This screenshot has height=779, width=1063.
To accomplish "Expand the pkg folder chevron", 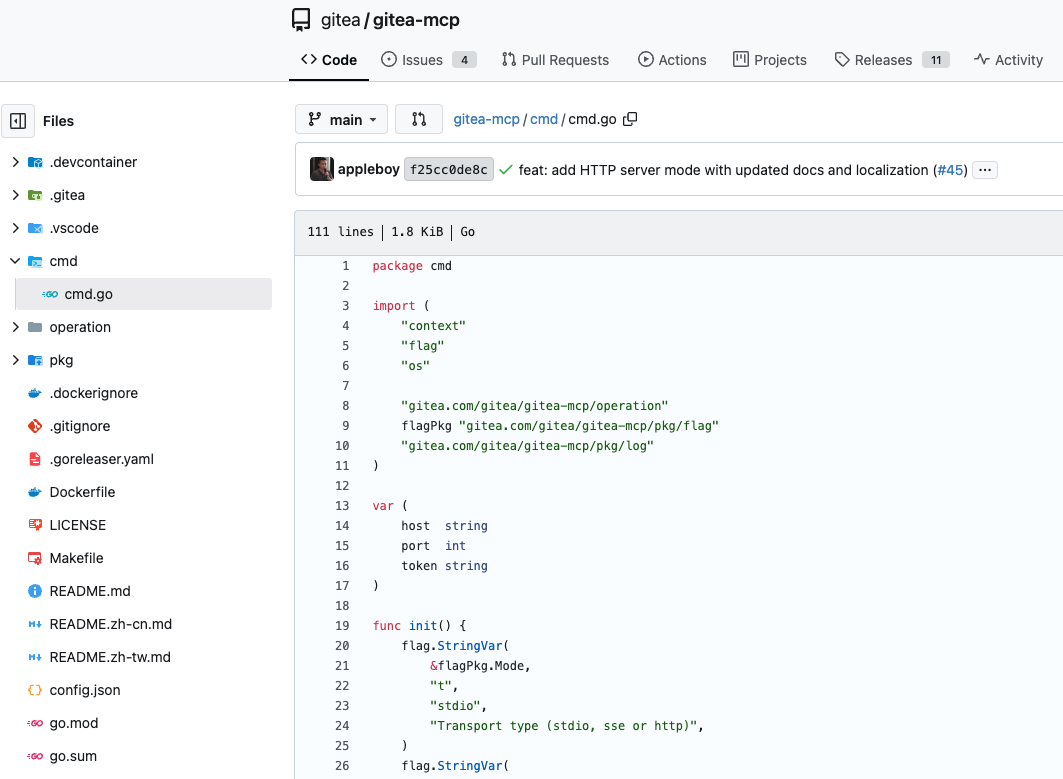I will [x=16, y=360].
